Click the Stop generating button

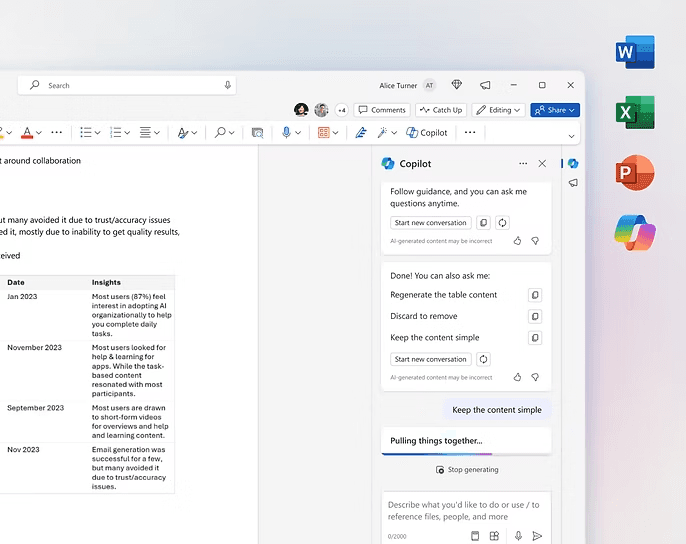tap(467, 470)
